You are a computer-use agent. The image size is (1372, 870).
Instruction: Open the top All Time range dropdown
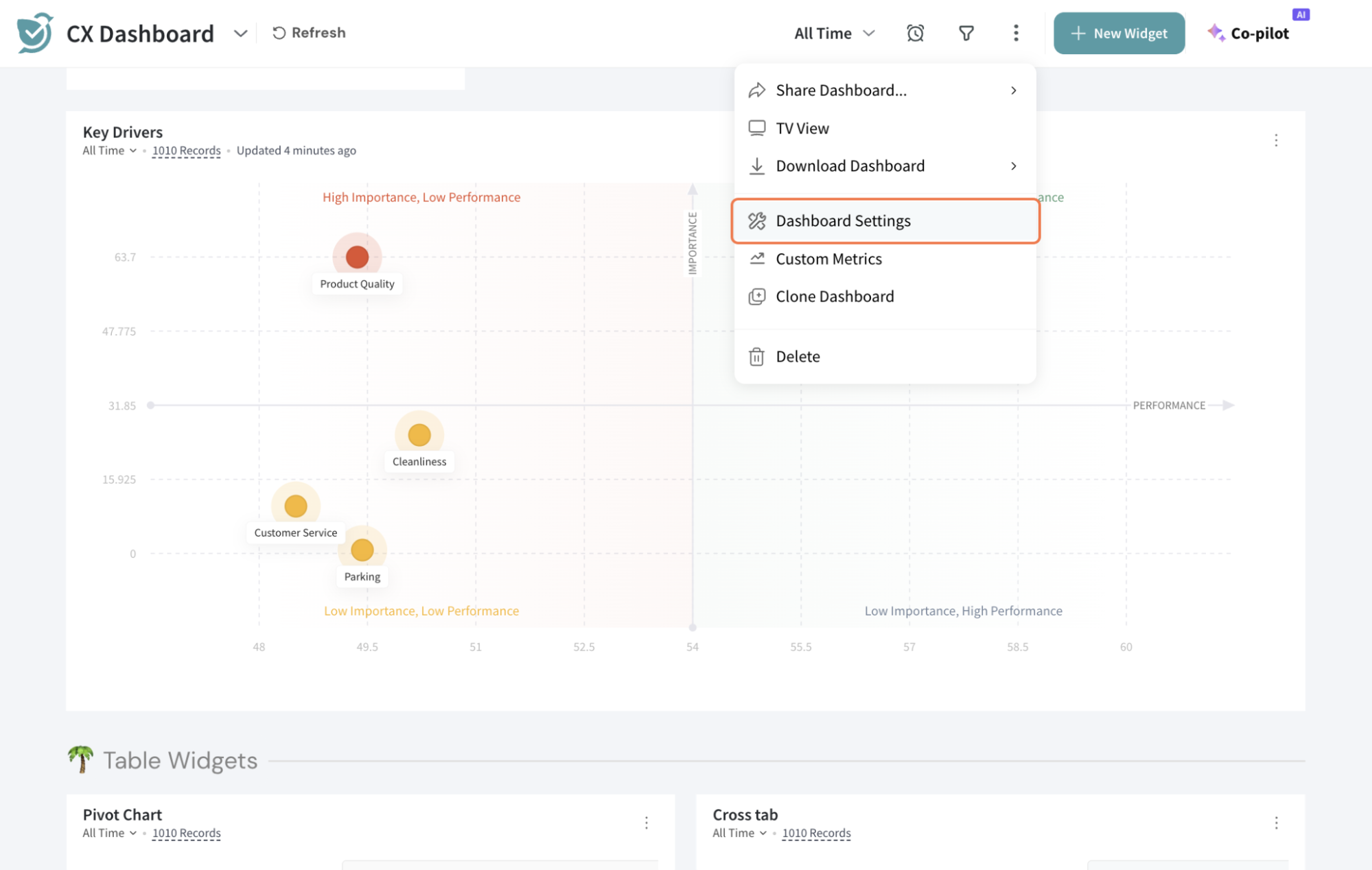[834, 33]
